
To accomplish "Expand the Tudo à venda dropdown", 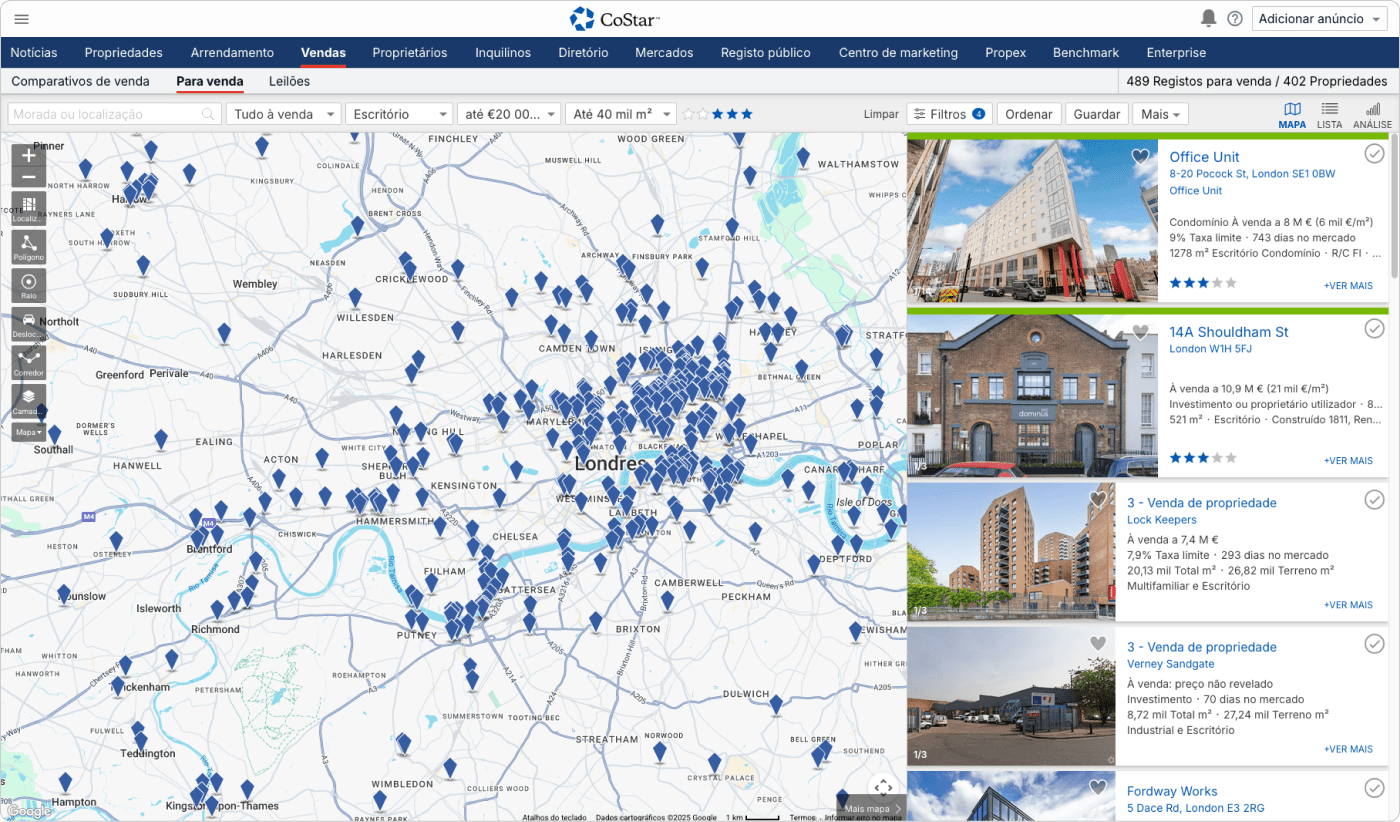I will pyautogui.click(x=284, y=114).
